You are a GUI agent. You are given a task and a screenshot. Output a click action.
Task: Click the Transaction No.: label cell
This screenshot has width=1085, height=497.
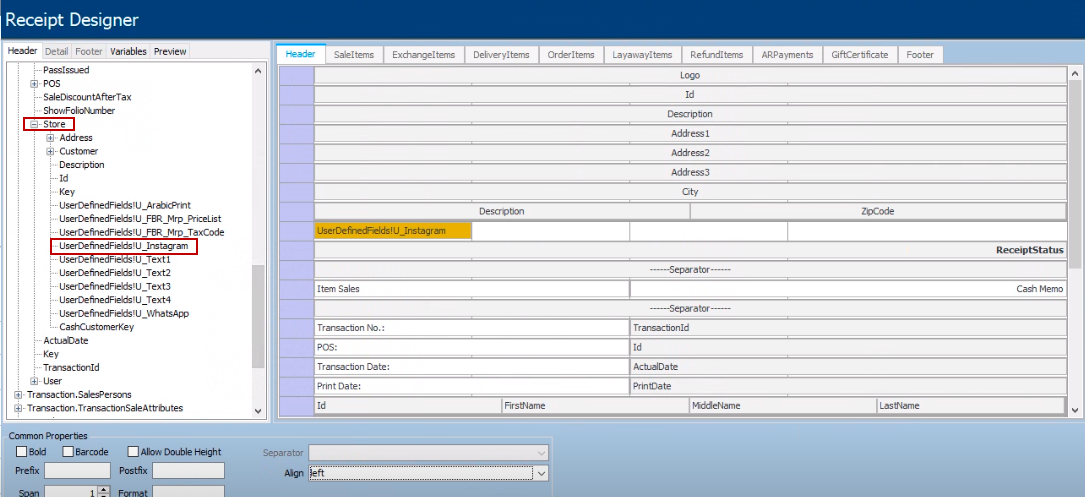(472, 328)
